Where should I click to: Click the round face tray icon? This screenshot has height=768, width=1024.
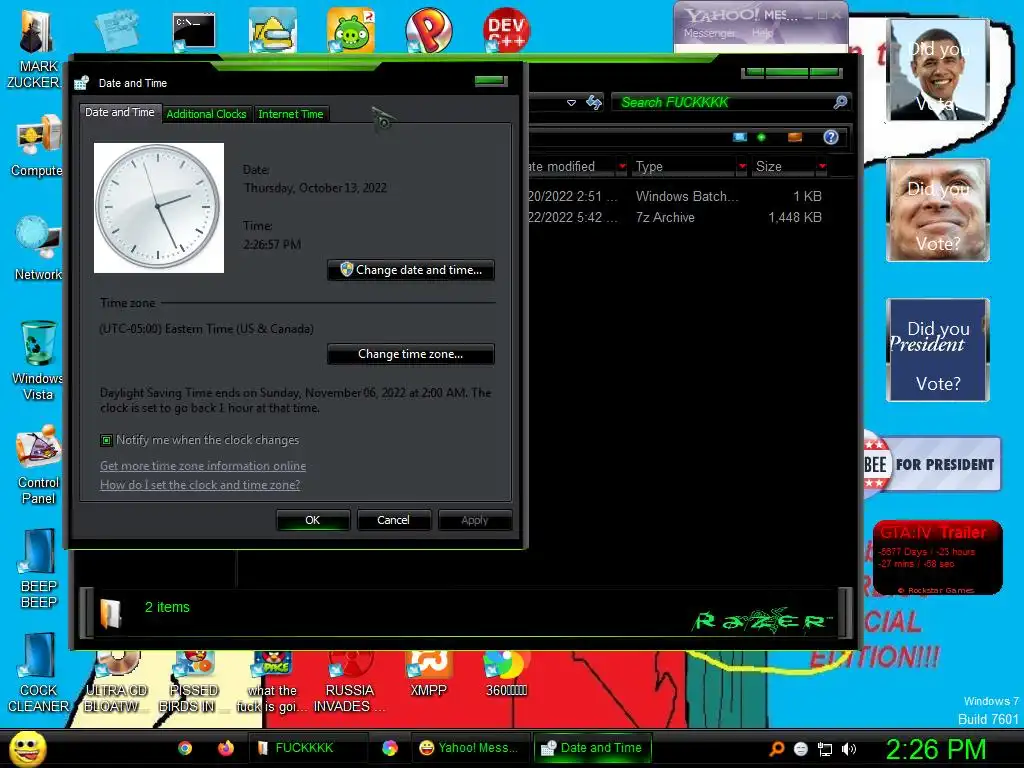(x=801, y=749)
